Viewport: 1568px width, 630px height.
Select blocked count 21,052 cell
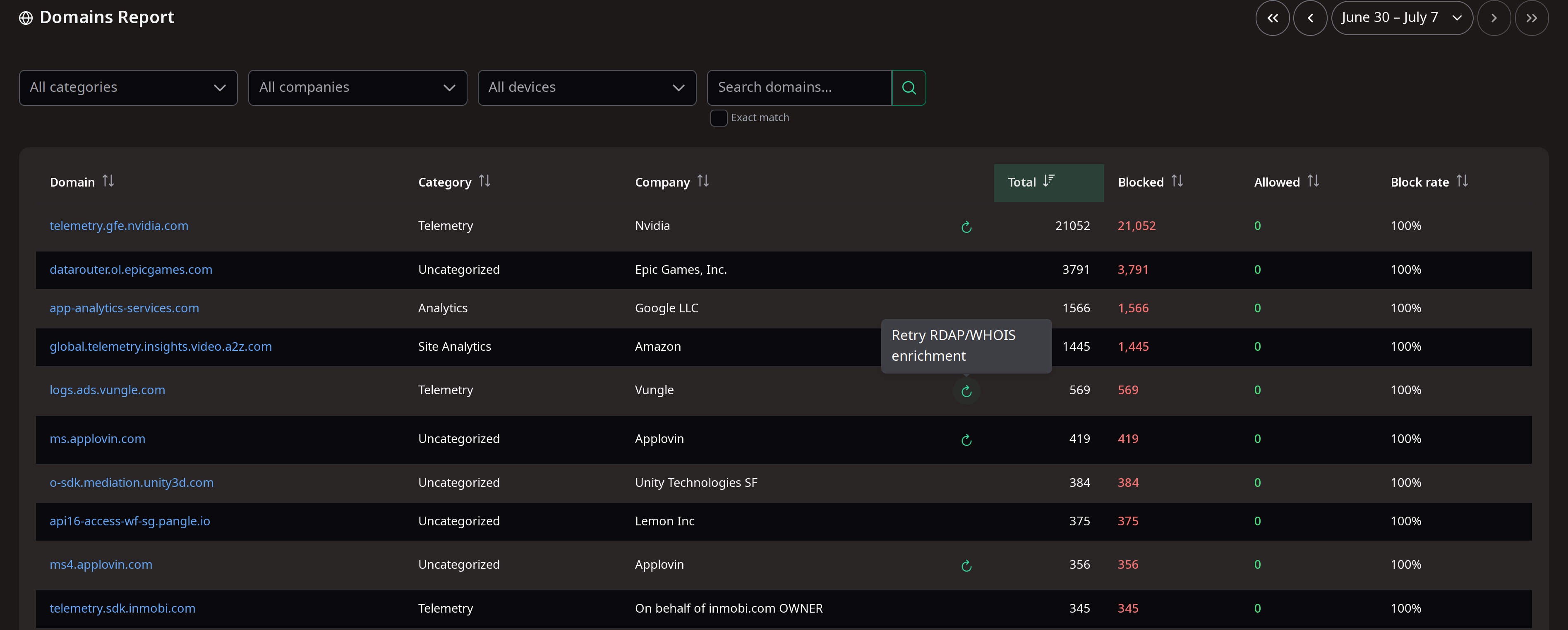click(1136, 226)
